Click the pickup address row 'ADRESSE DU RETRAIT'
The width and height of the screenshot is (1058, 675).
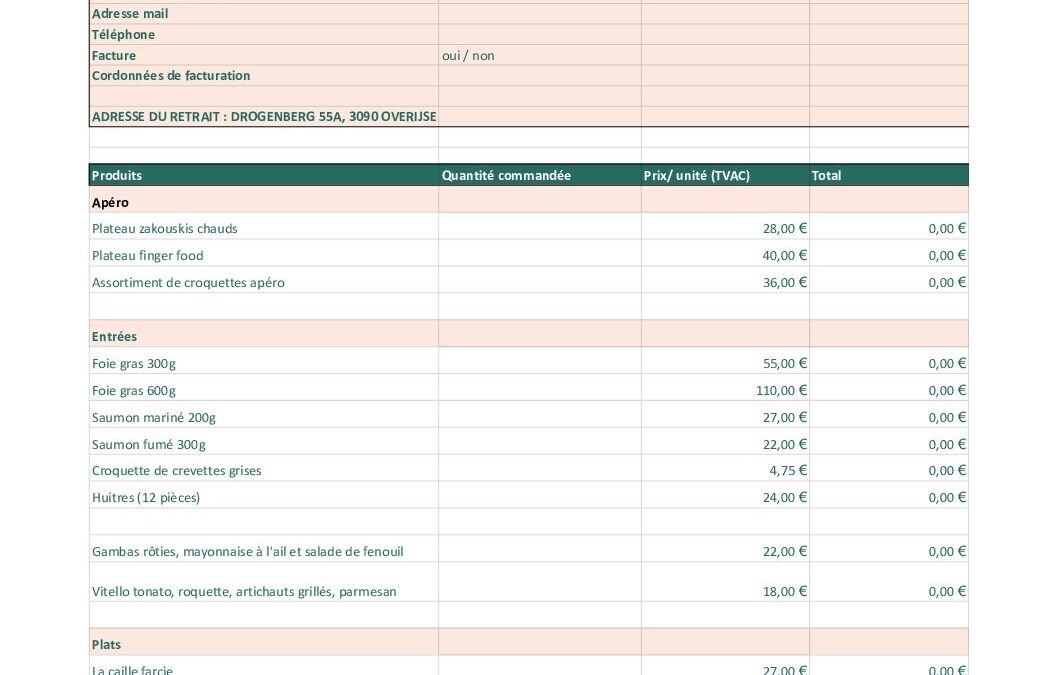[264, 117]
